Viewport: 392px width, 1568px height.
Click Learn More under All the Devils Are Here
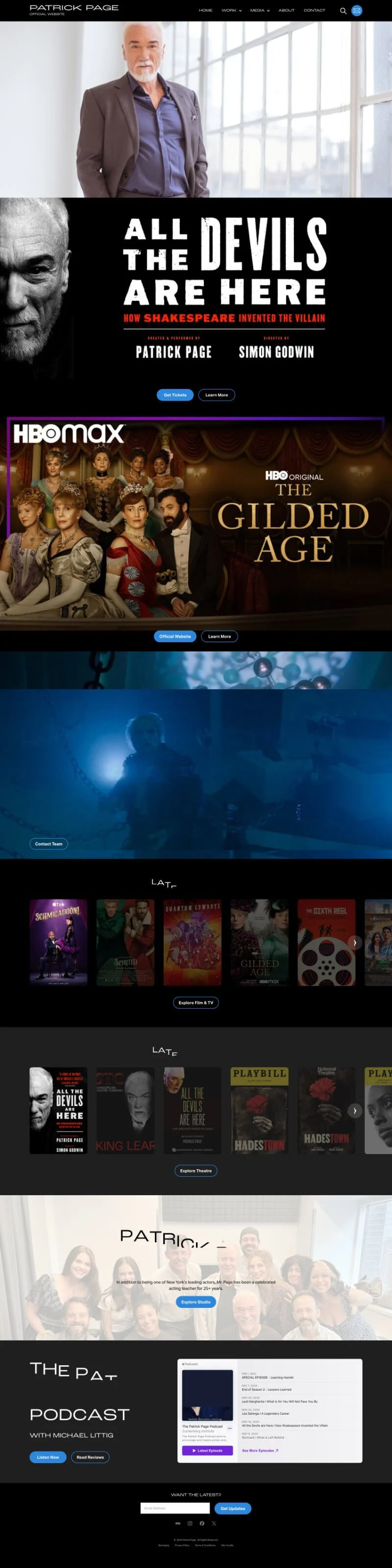pyautogui.click(x=217, y=395)
